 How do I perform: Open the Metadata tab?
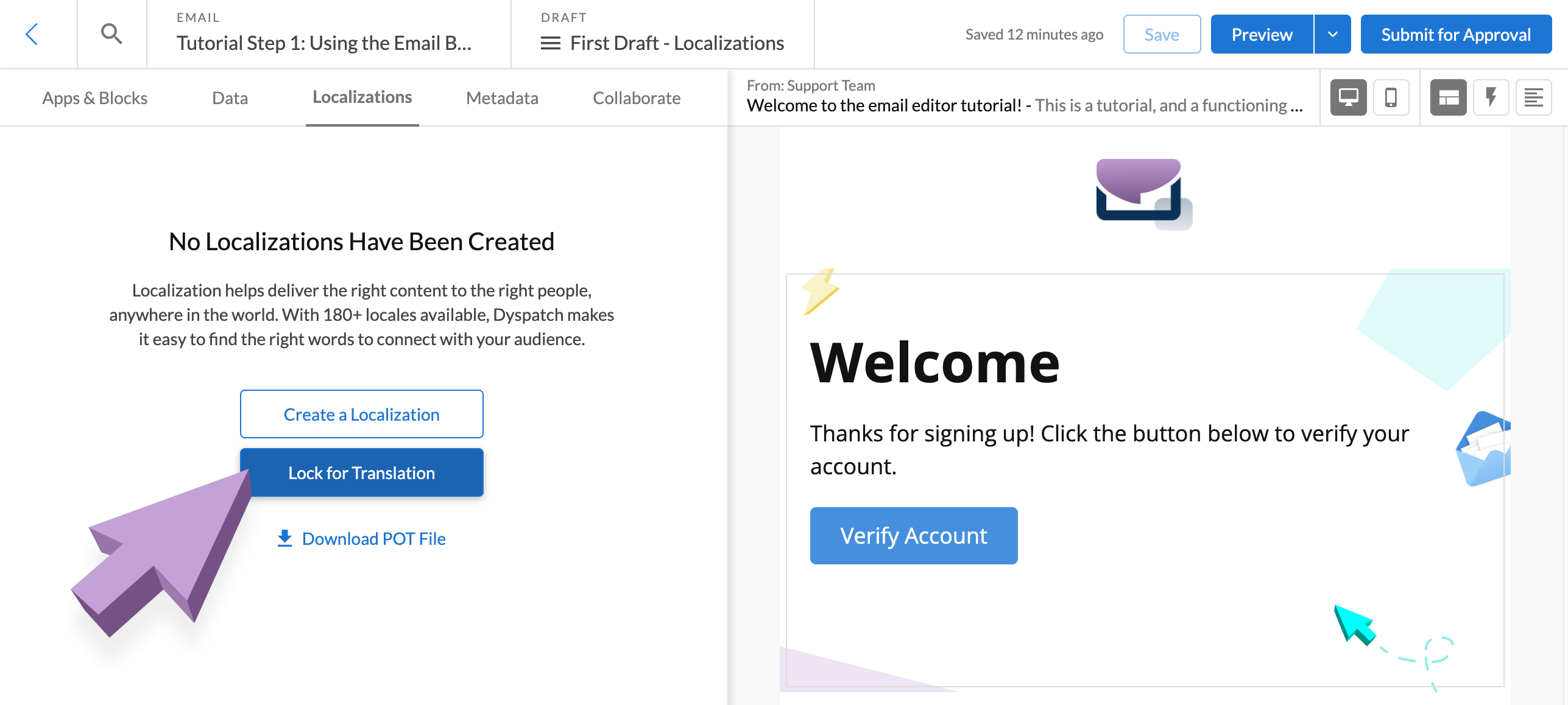pyautogui.click(x=502, y=98)
